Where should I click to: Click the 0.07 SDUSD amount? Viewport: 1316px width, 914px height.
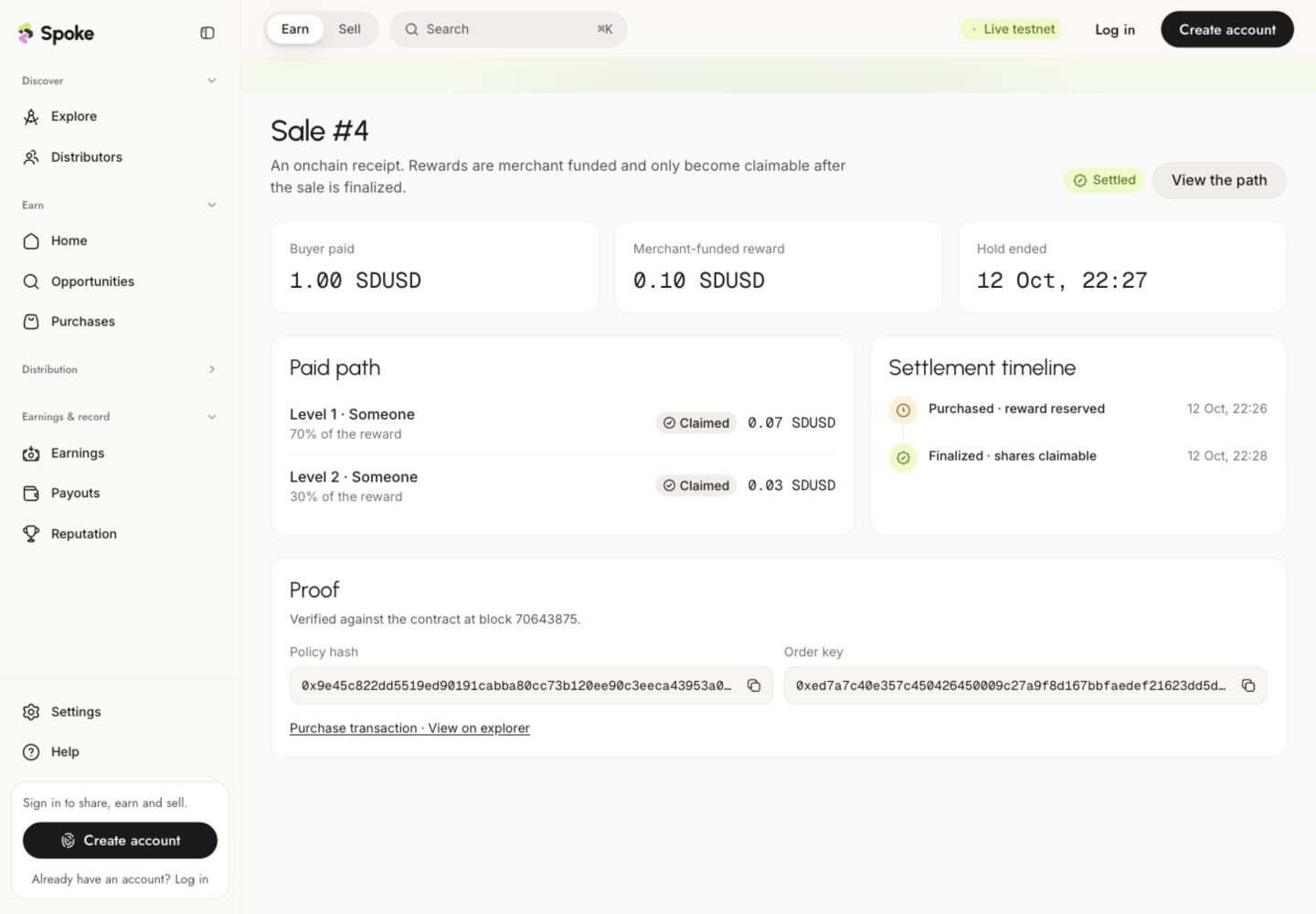click(791, 423)
